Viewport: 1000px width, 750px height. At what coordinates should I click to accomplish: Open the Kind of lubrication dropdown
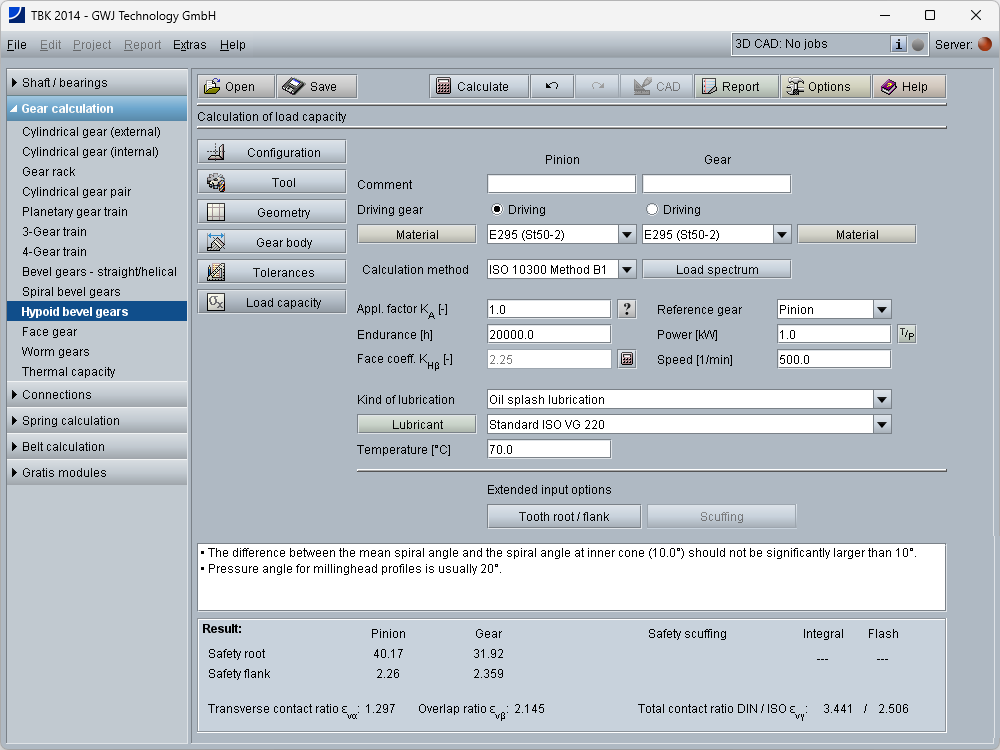(x=881, y=400)
